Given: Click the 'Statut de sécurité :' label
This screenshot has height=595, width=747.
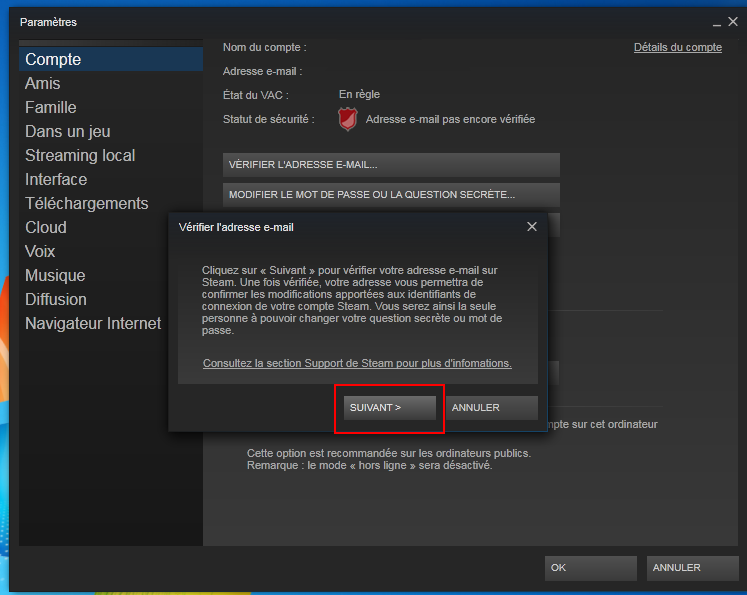Looking at the screenshot, I should coord(269,119).
